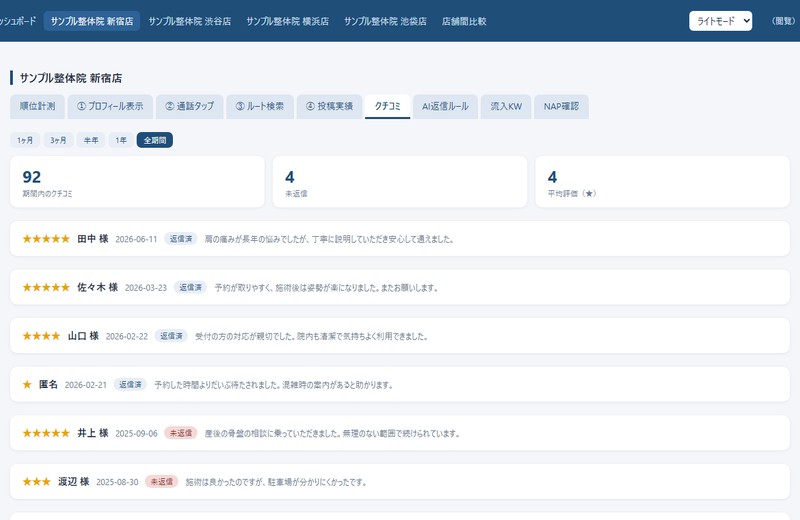Click the 未返信 badge on 井上 様 review

click(x=181, y=433)
